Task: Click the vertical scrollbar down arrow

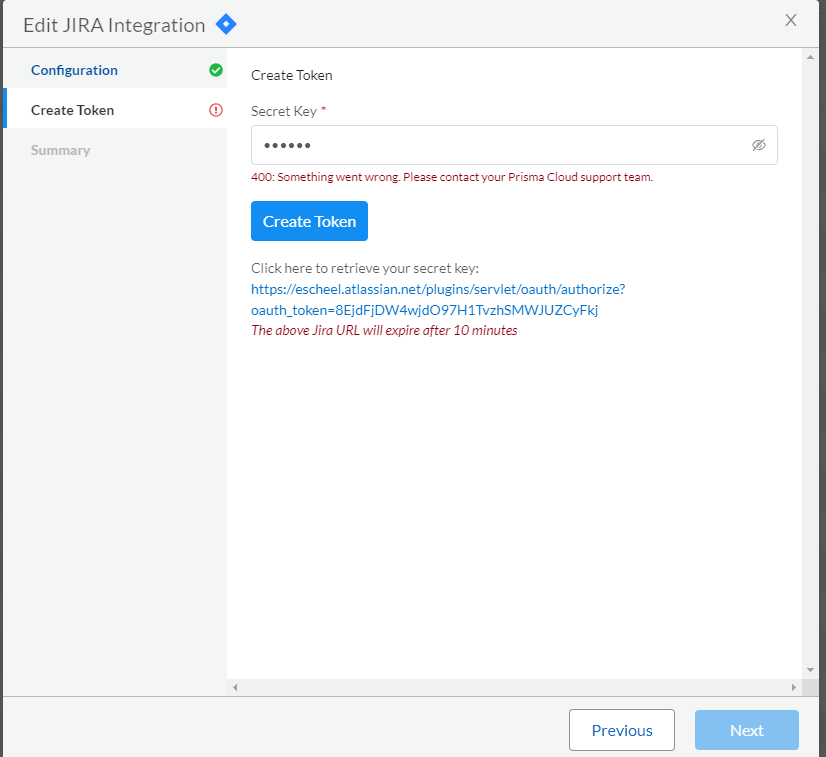Action: click(x=810, y=669)
